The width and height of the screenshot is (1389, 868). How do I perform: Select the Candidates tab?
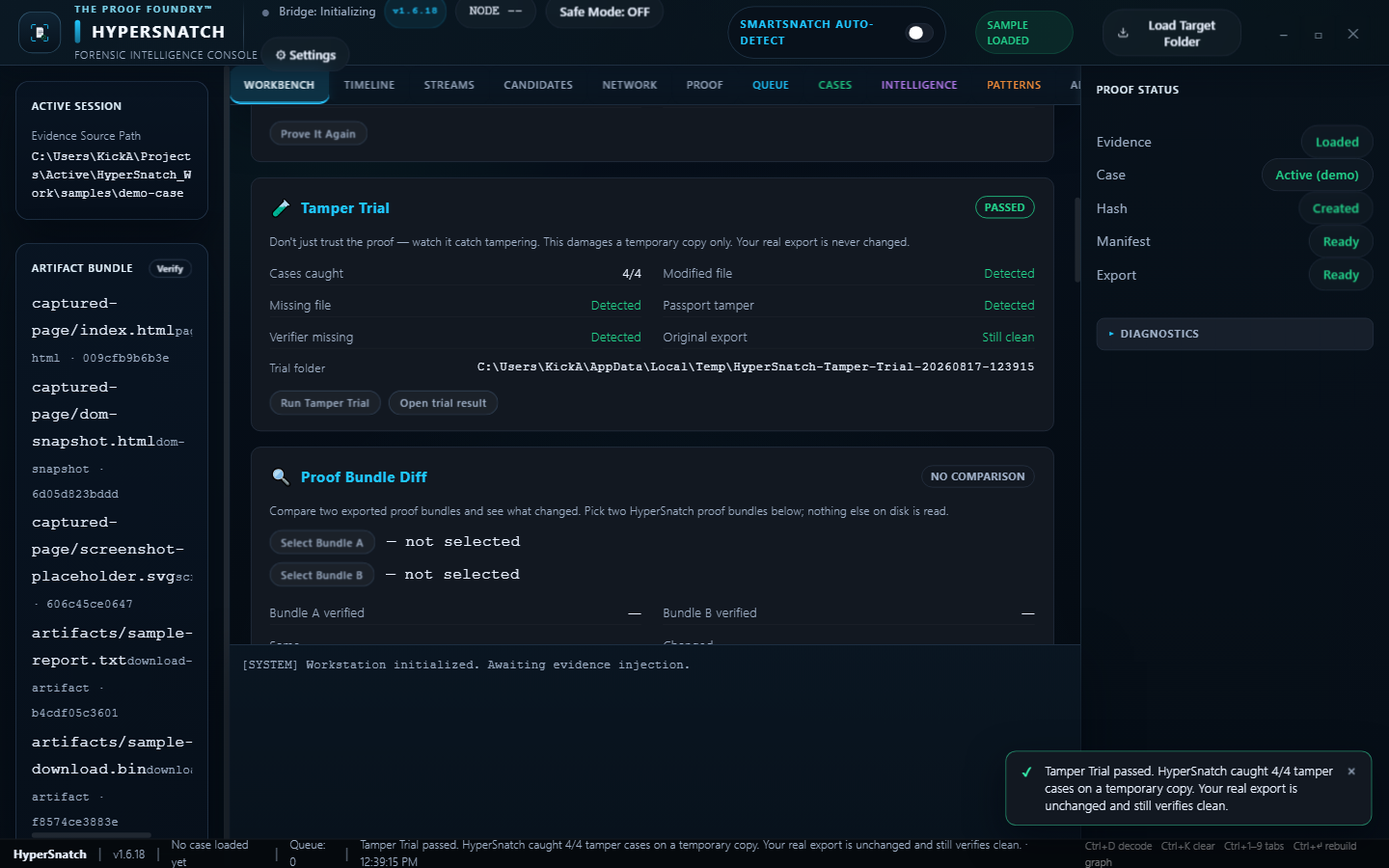coord(538,85)
